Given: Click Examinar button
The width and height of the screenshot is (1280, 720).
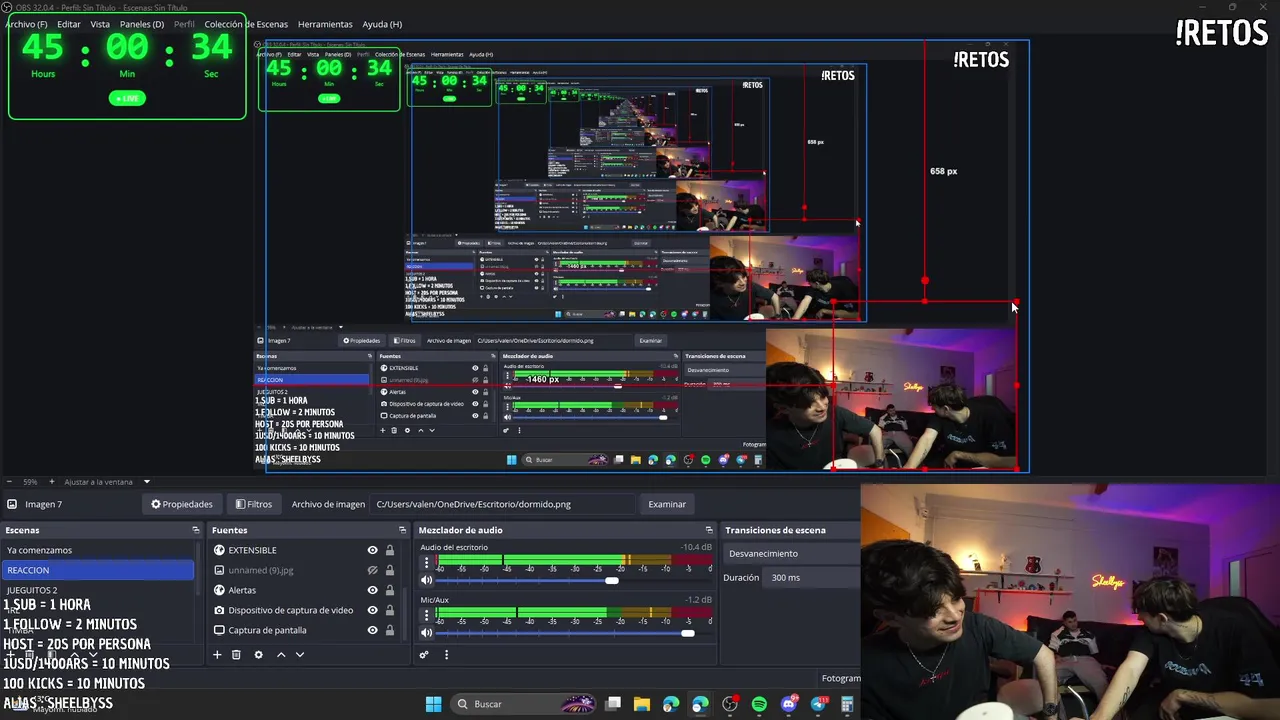Looking at the screenshot, I should point(667,504).
